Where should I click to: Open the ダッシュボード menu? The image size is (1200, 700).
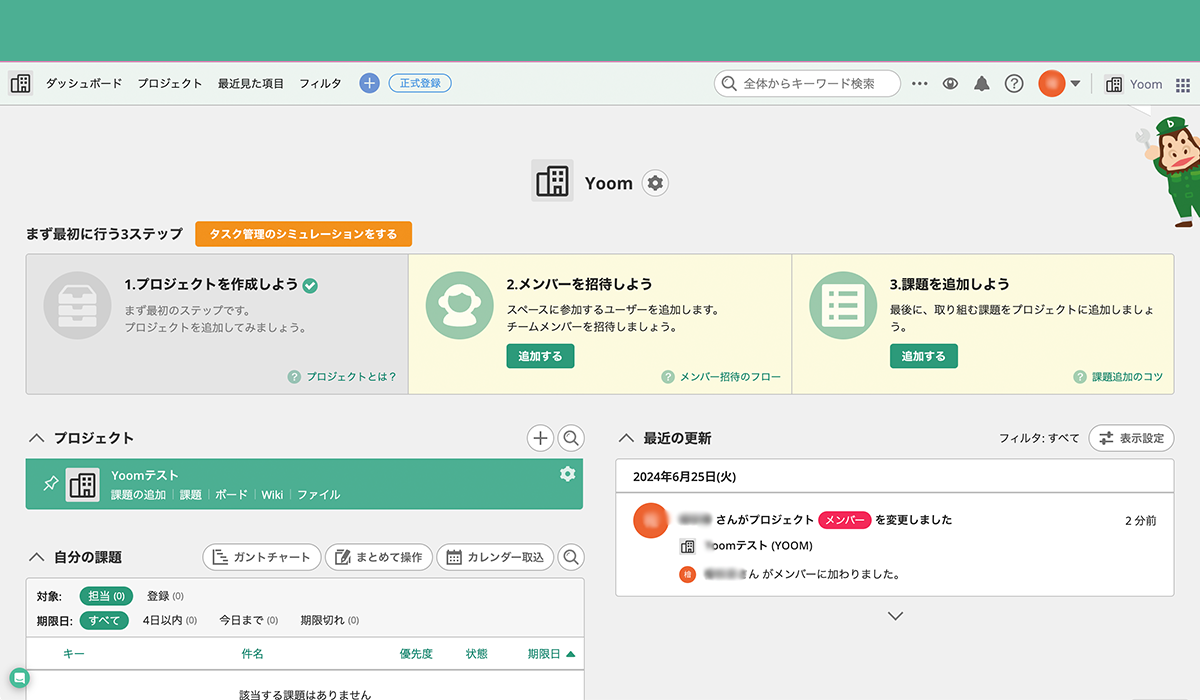[83, 84]
